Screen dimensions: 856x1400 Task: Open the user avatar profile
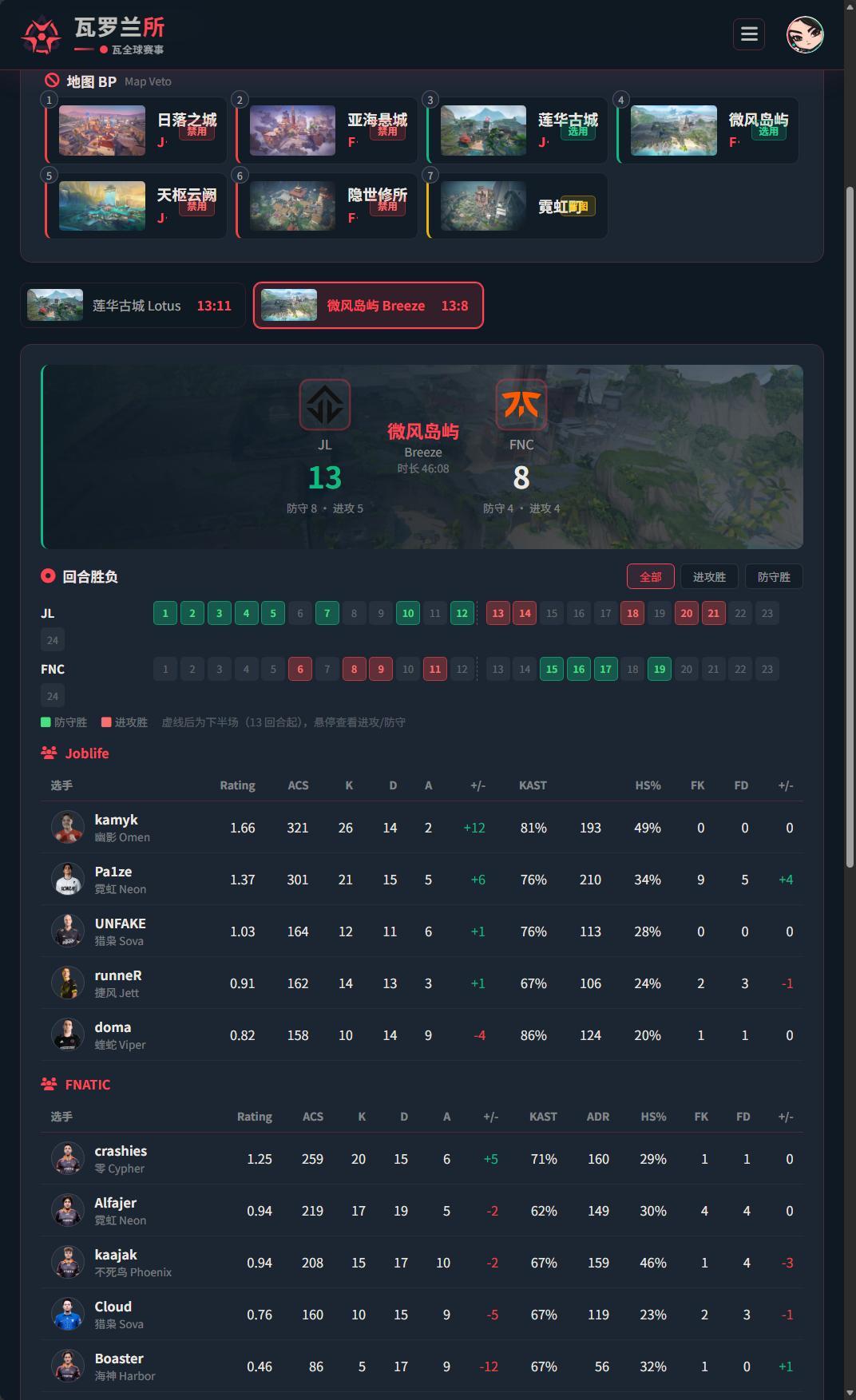pyautogui.click(x=805, y=34)
